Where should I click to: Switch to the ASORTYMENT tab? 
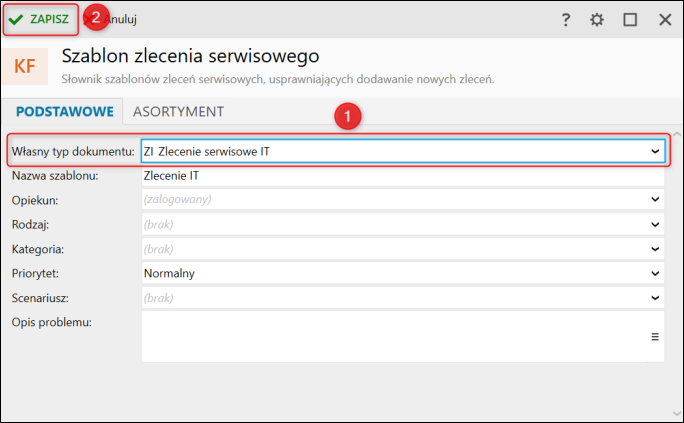(178, 112)
